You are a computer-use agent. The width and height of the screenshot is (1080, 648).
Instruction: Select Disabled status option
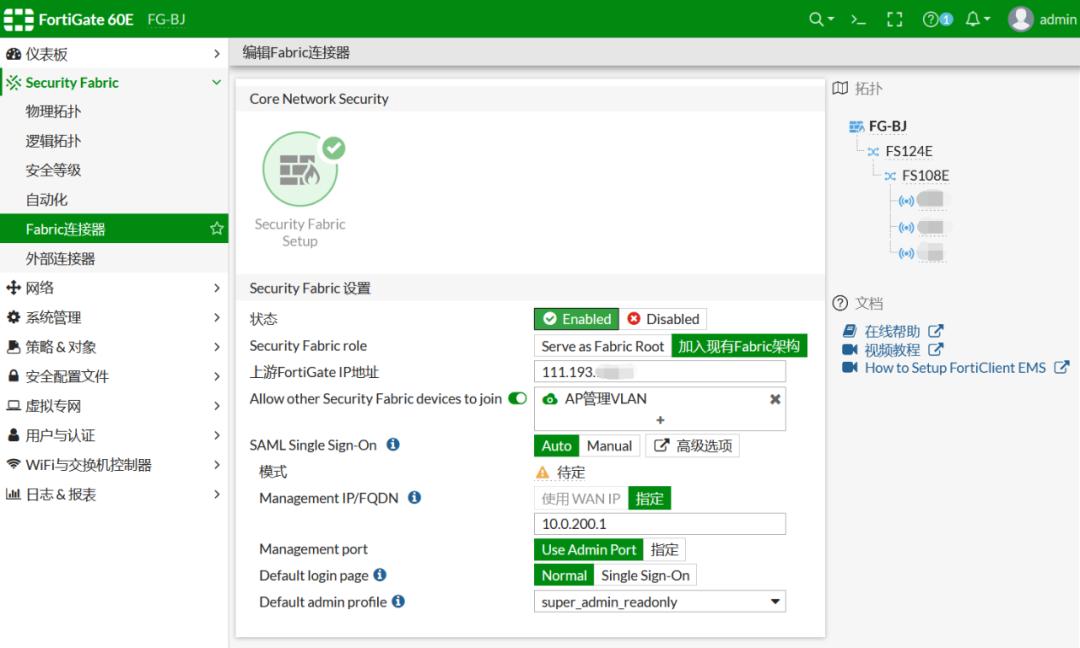coord(664,319)
